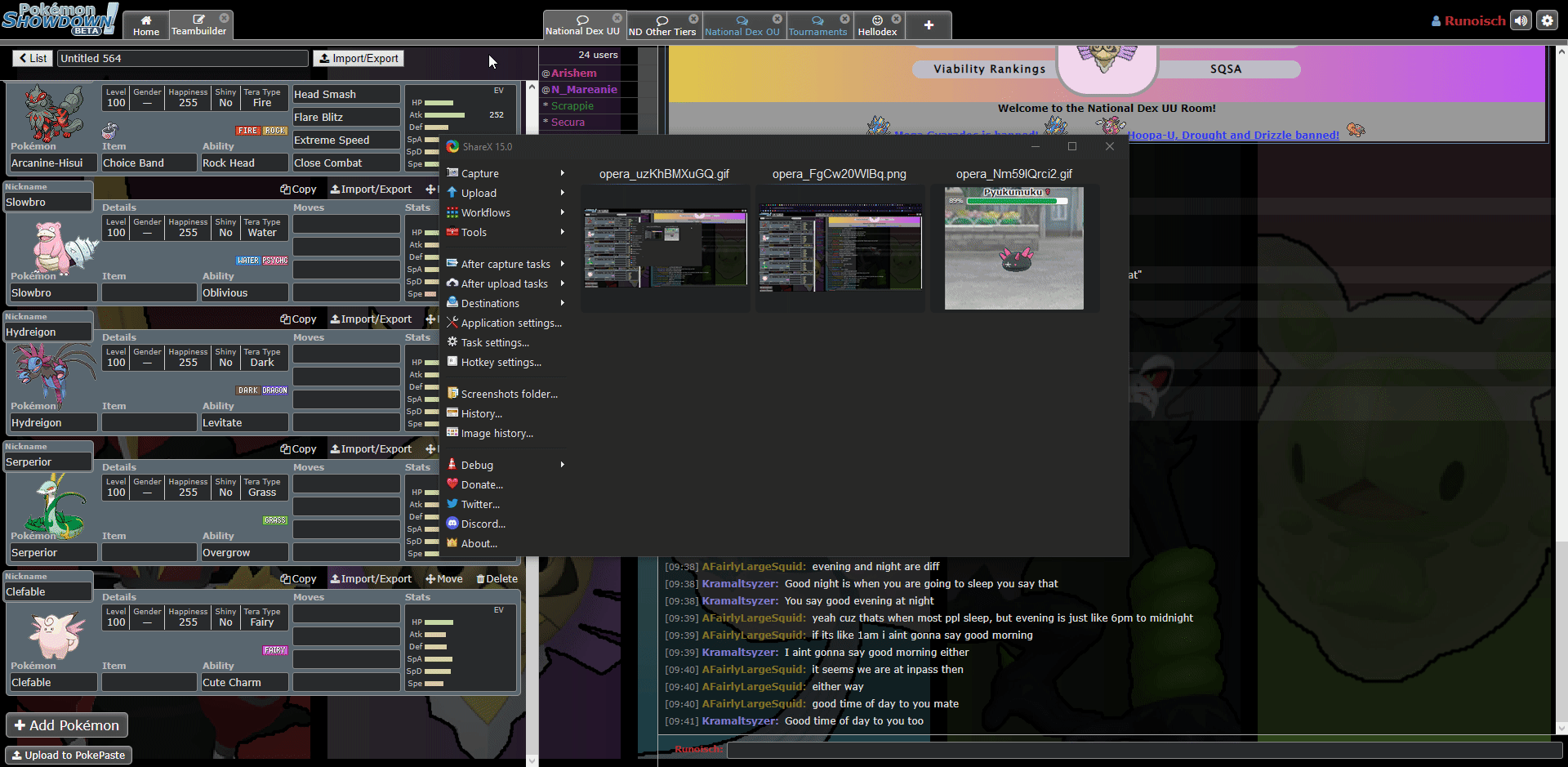Go back to team List
The image size is (1568, 767).
pos(33,58)
